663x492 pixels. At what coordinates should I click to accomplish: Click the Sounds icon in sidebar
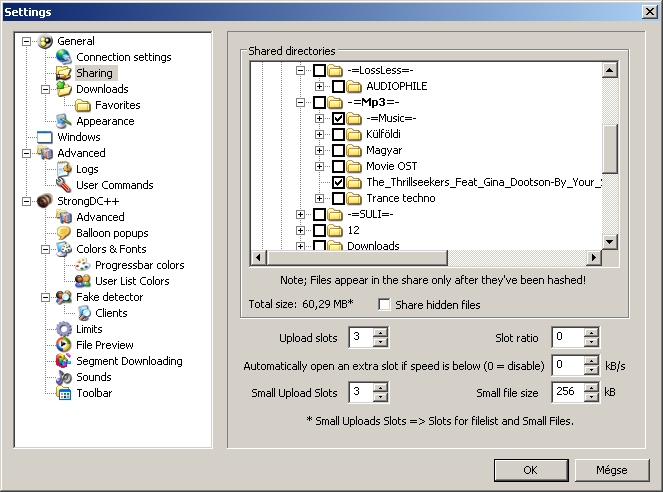(64, 377)
